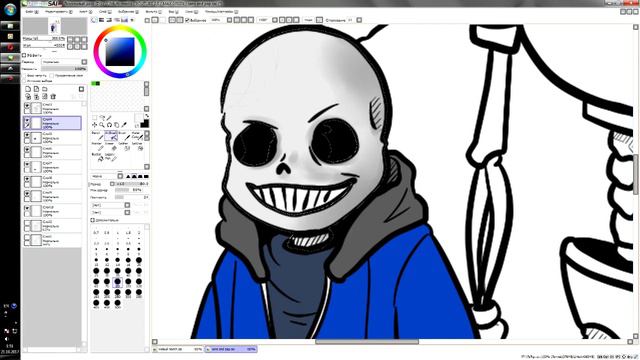Activate the magnifier zoom tool
The image size is (640, 360).
(102, 125)
